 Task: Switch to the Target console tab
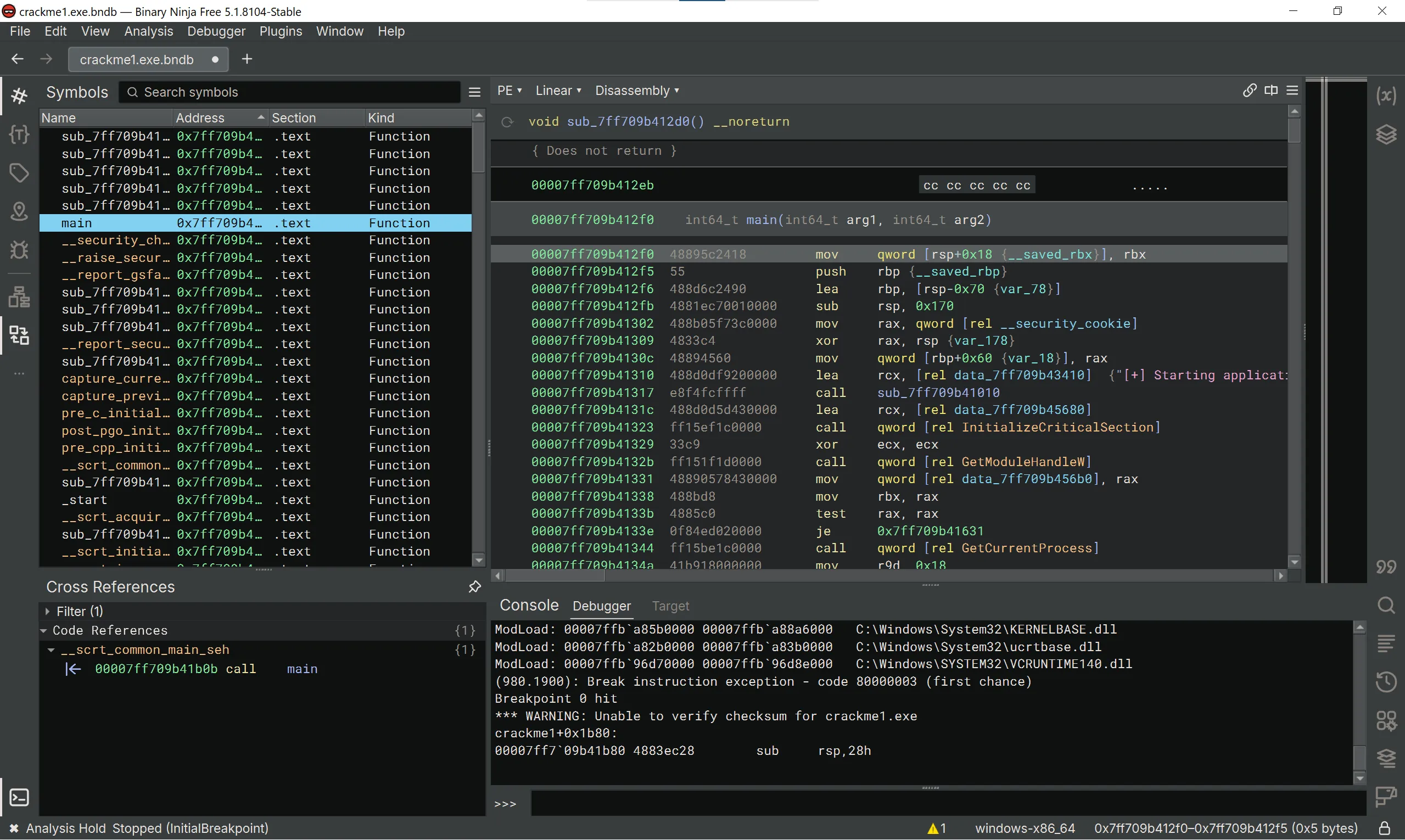coord(670,606)
